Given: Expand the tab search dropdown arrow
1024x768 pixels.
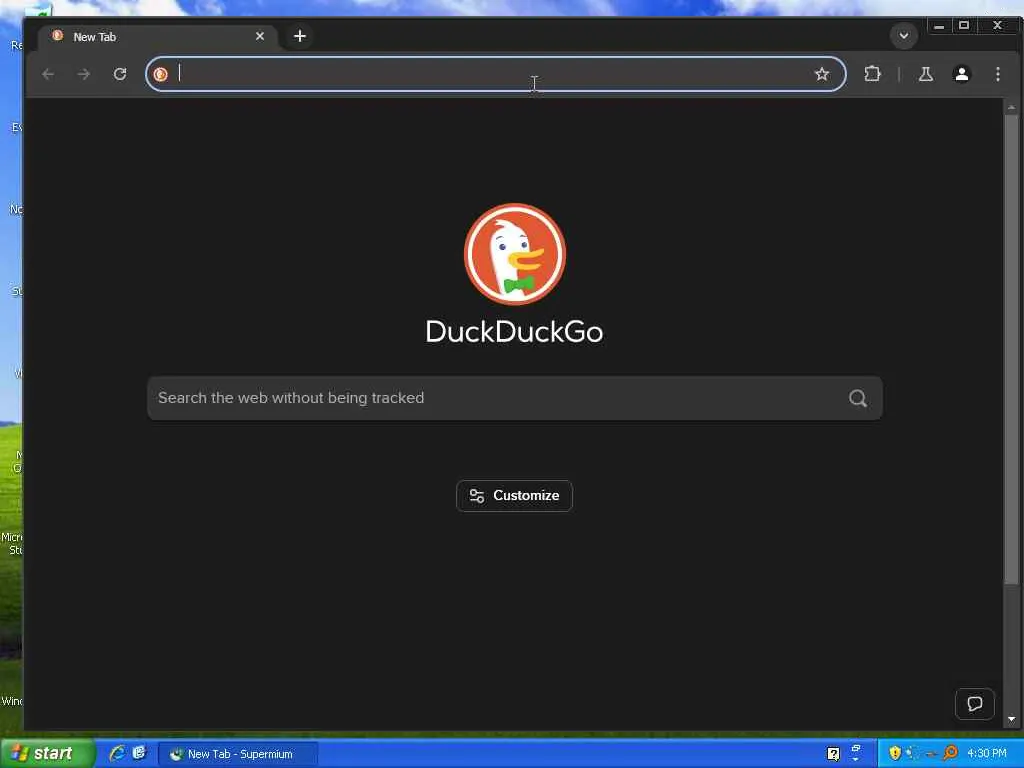Looking at the screenshot, I should tap(904, 36).
